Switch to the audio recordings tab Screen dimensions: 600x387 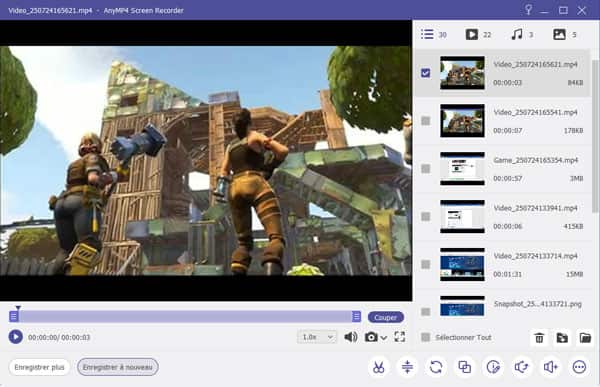coord(522,34)
